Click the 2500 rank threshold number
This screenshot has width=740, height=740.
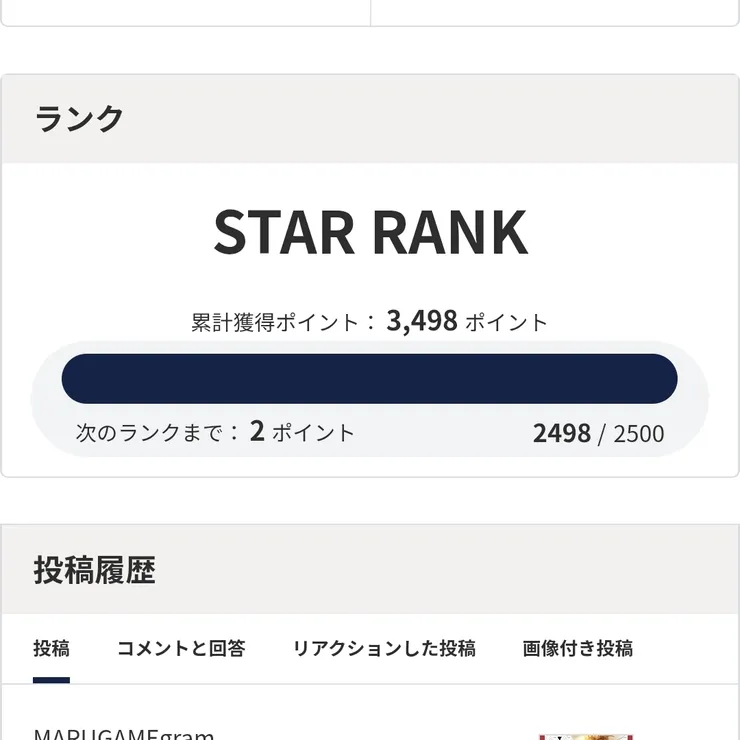(639, 434)
